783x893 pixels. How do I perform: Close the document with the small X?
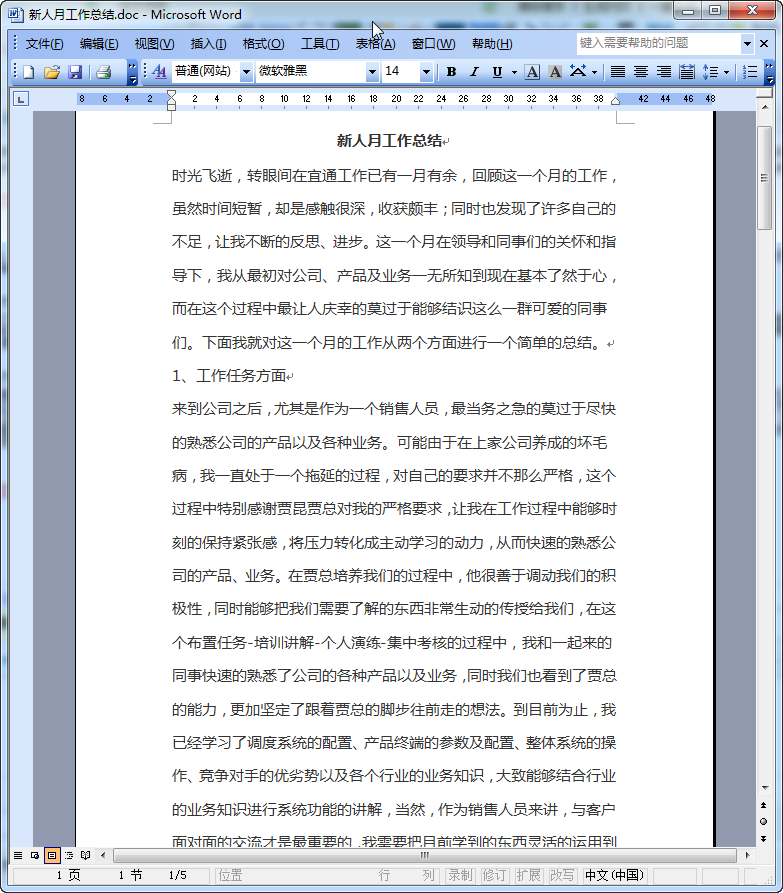pyautogui.click(x=764, y=43)
